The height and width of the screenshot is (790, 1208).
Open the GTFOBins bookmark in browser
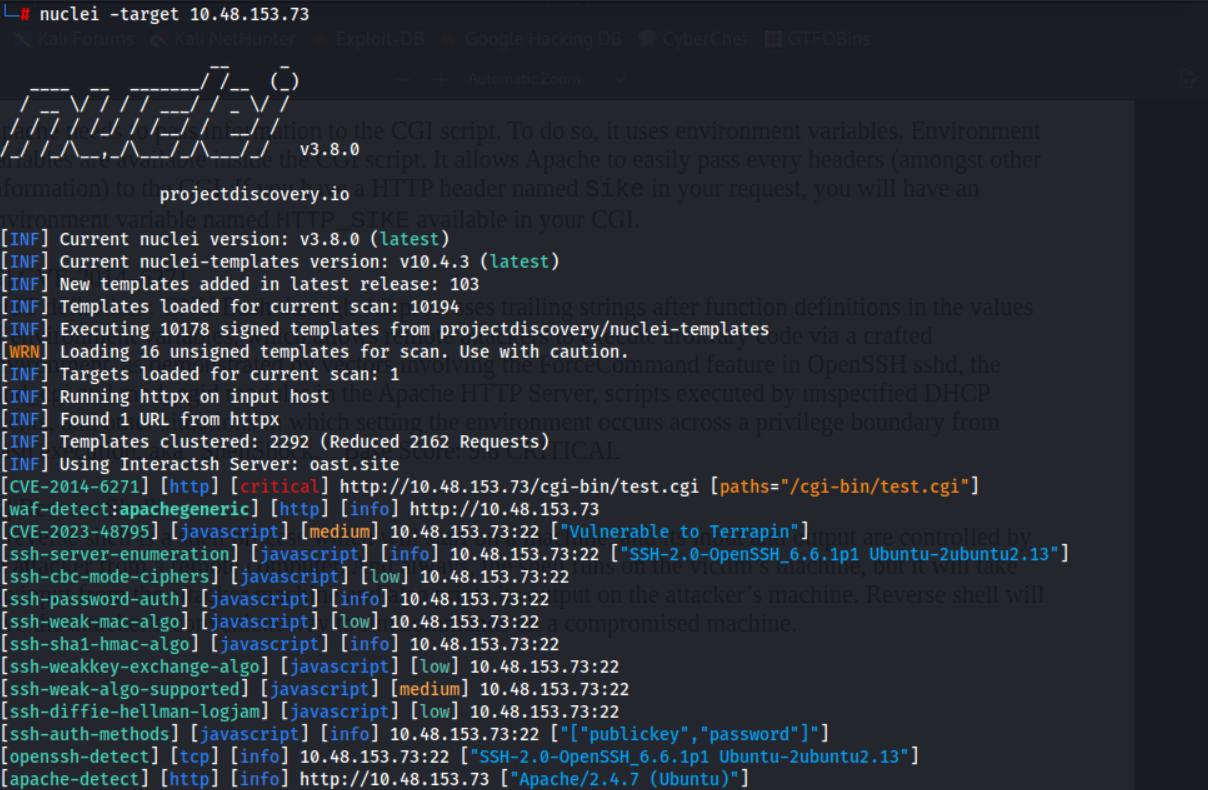(817, 40)
